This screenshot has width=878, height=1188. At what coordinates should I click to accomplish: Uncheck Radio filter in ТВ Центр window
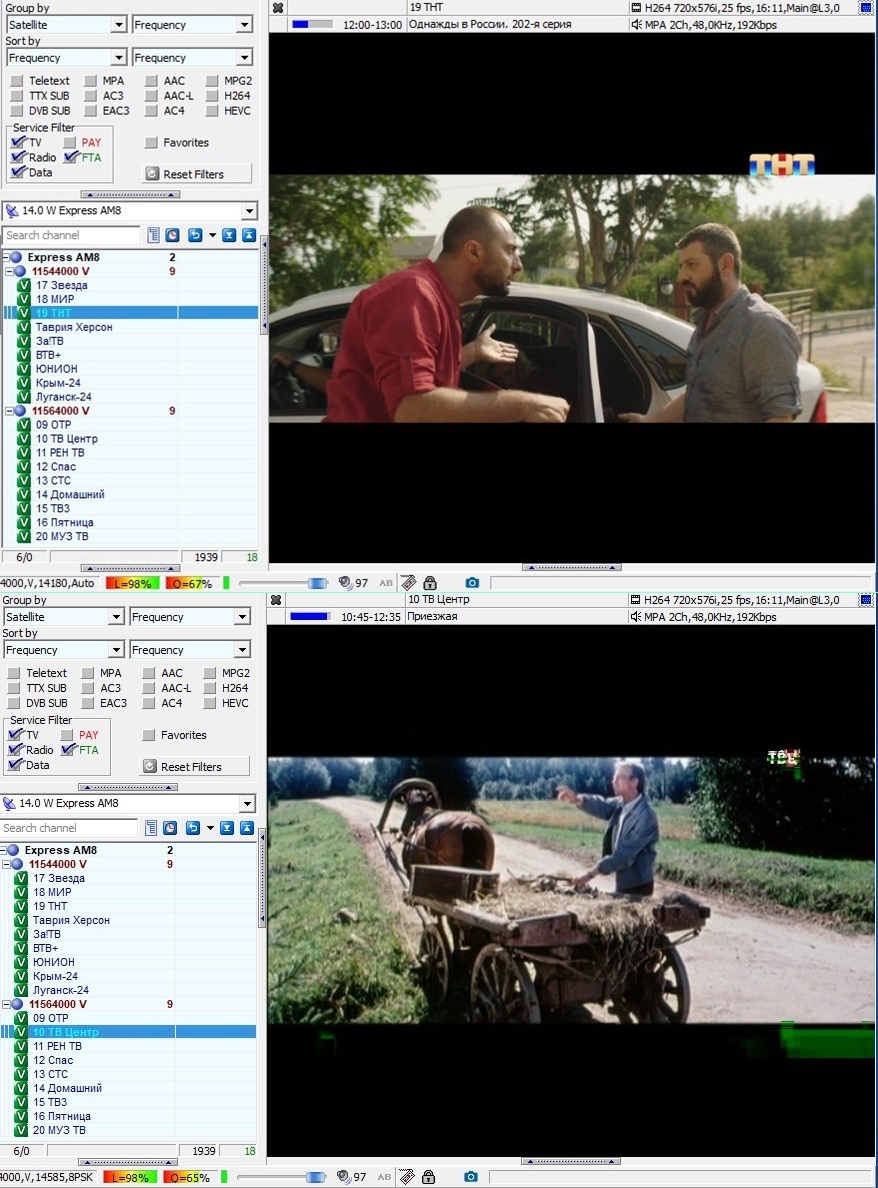pos(16,750)
